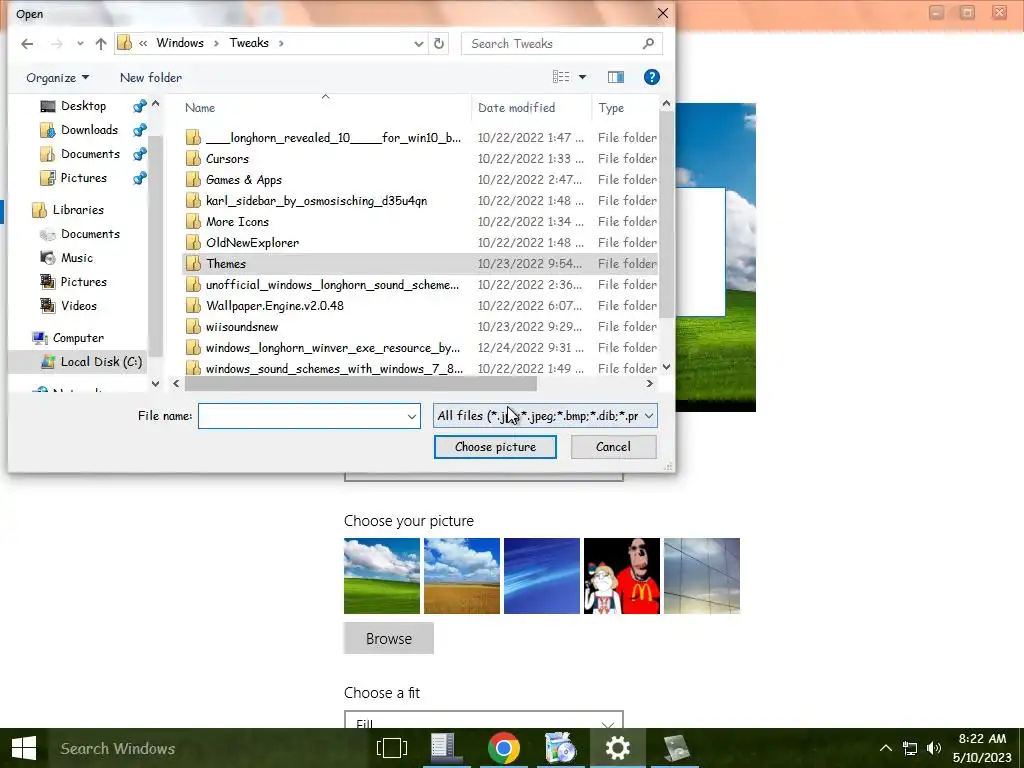Click the Browse button in Settings

coord(389,638)
